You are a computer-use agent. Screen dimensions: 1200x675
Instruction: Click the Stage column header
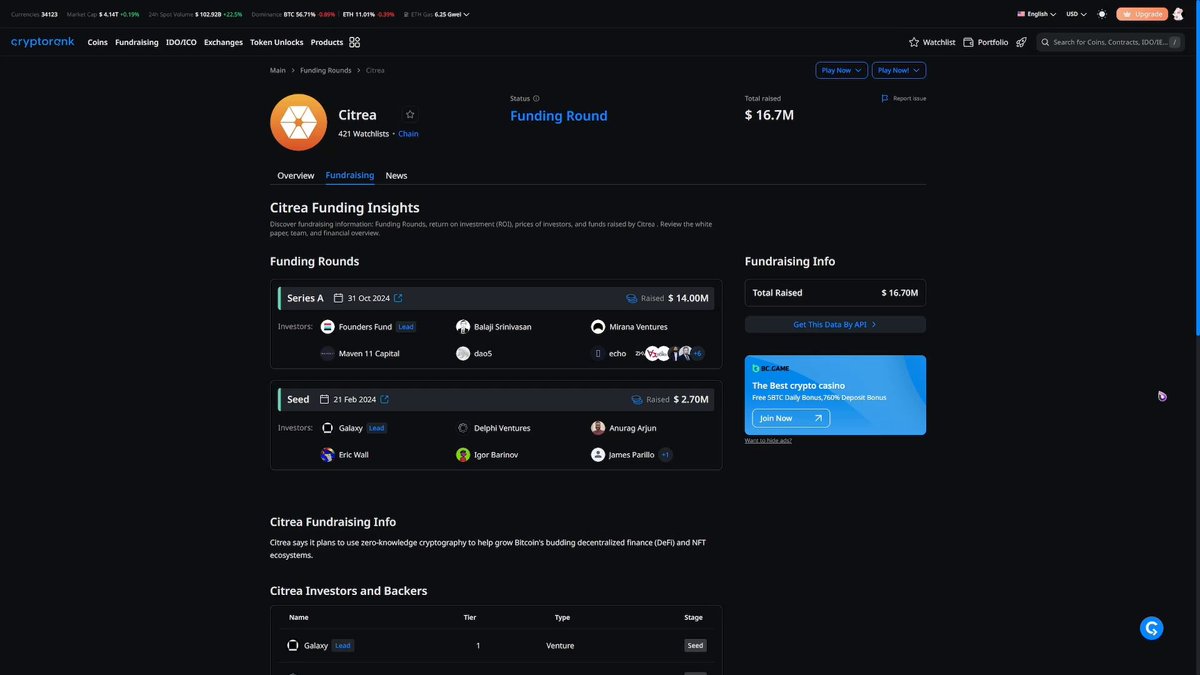coord(693,617)
